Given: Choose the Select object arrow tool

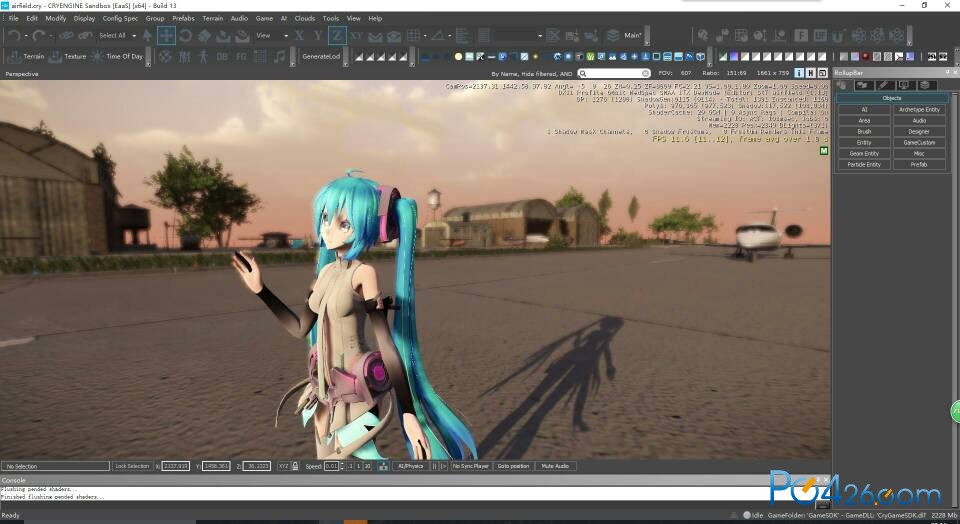Looking at the screenshot, I should coord(147,36).
